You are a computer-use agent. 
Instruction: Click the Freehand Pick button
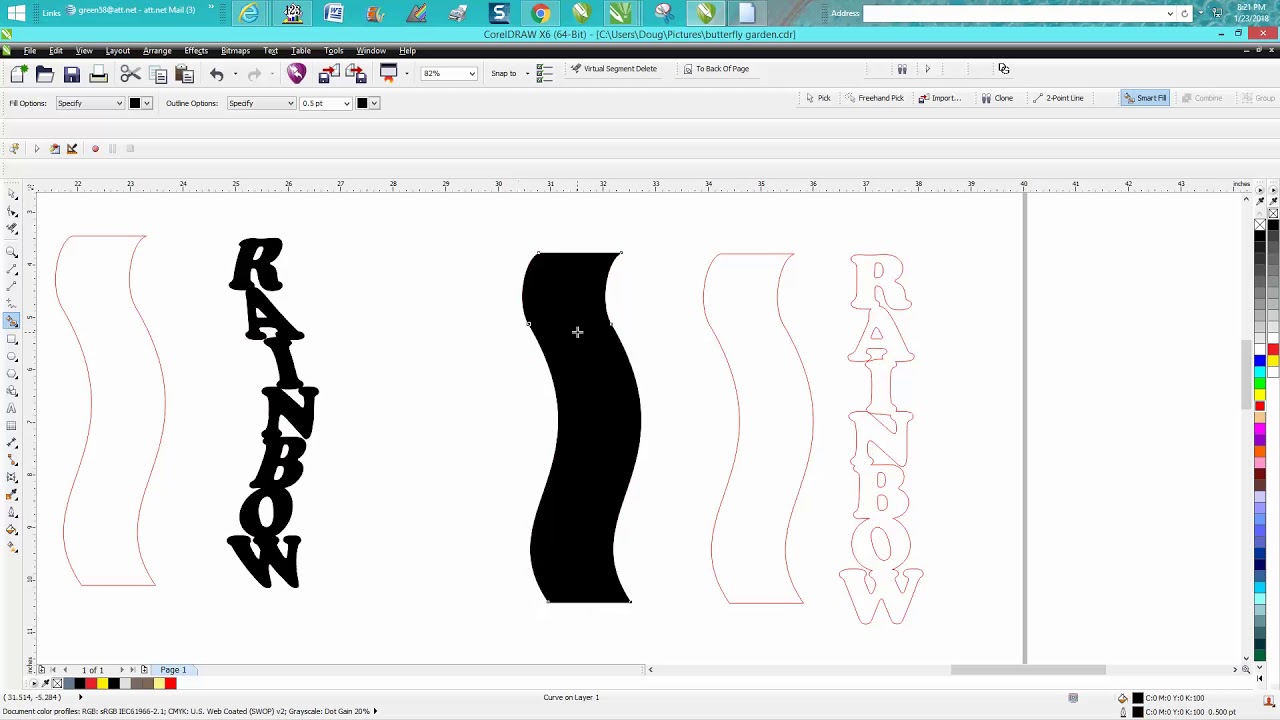click(x=874, y=98)
